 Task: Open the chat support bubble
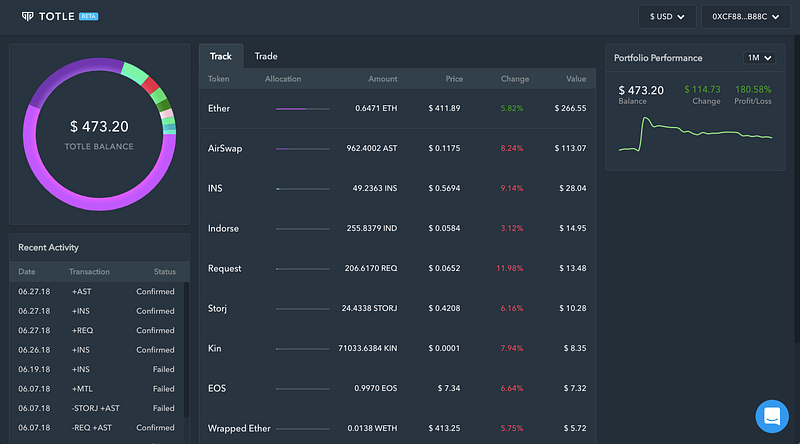[x=772, y=416]
